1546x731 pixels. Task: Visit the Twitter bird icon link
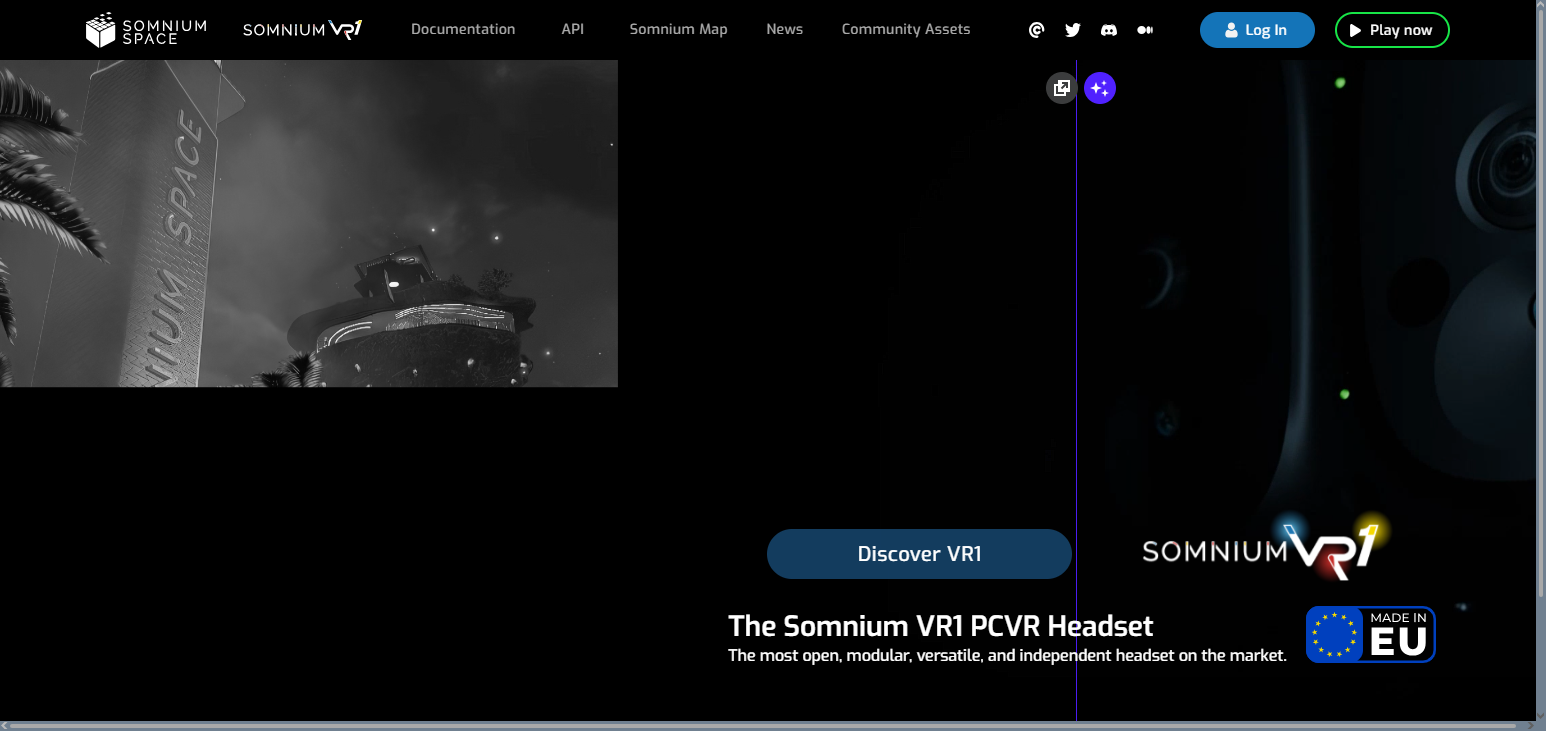pos(1073,30)
